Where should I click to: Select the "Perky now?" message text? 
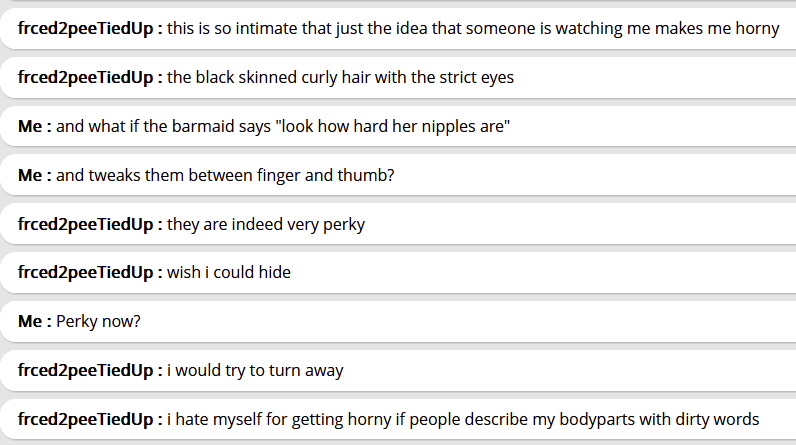(x=99, y=321)
